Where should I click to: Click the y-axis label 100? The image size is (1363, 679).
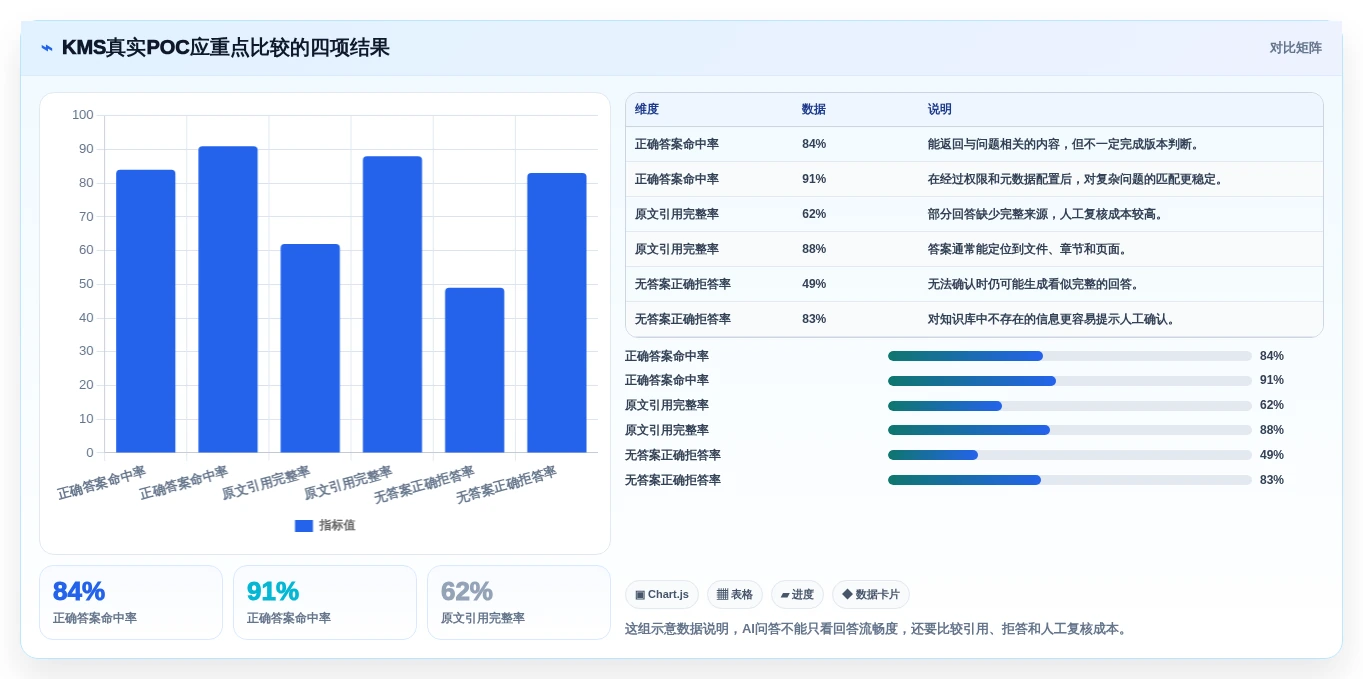[x=83, y=115]
